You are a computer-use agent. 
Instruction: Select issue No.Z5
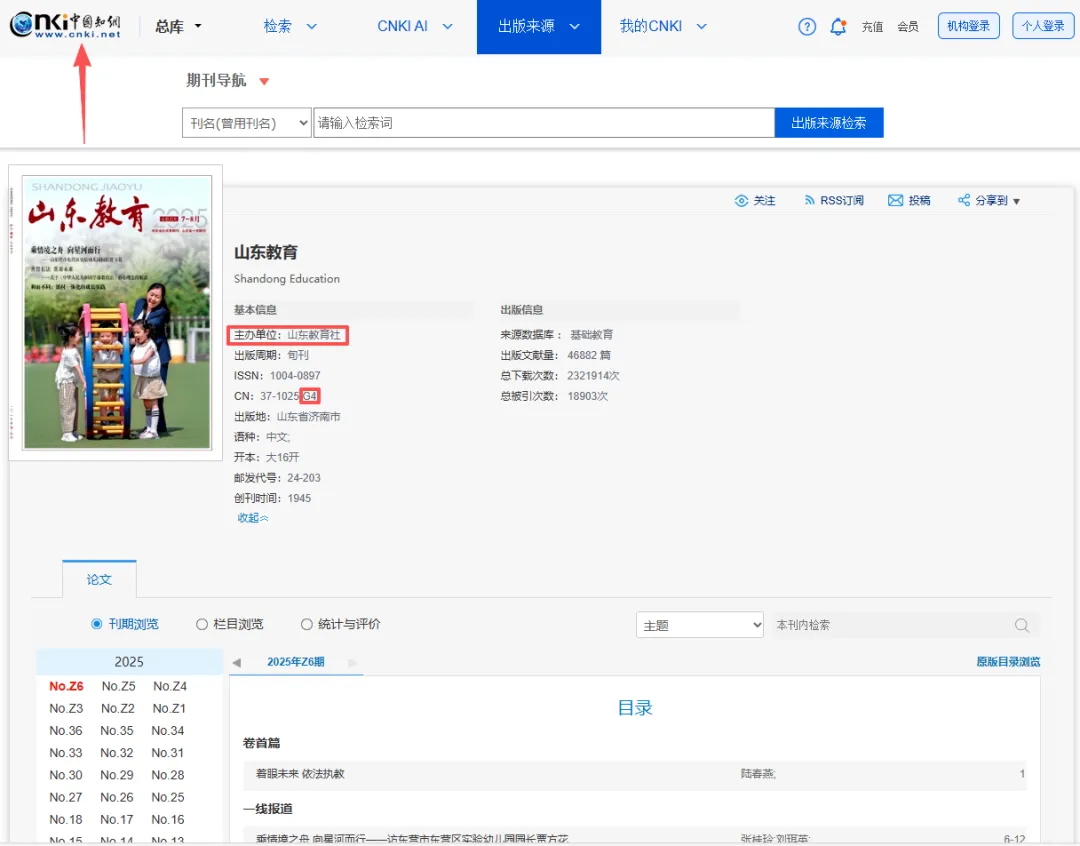118,686
